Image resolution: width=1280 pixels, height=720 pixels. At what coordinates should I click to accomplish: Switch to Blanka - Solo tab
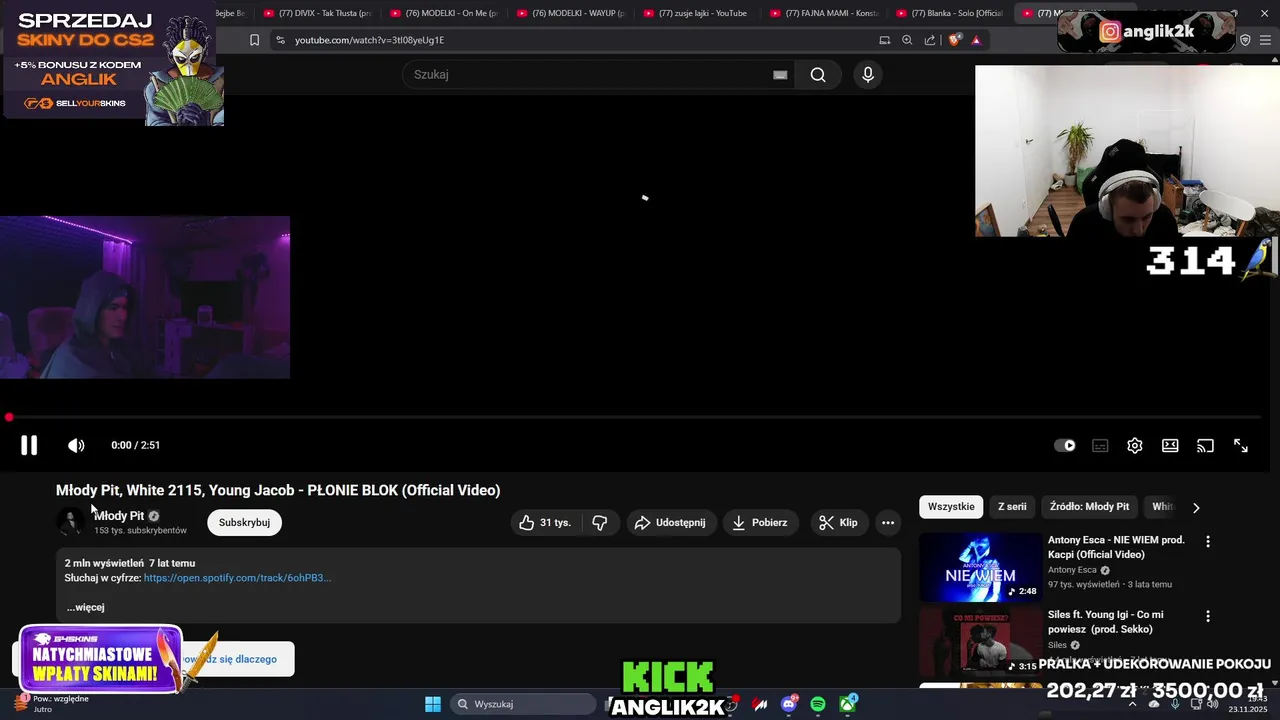point(951,13)
